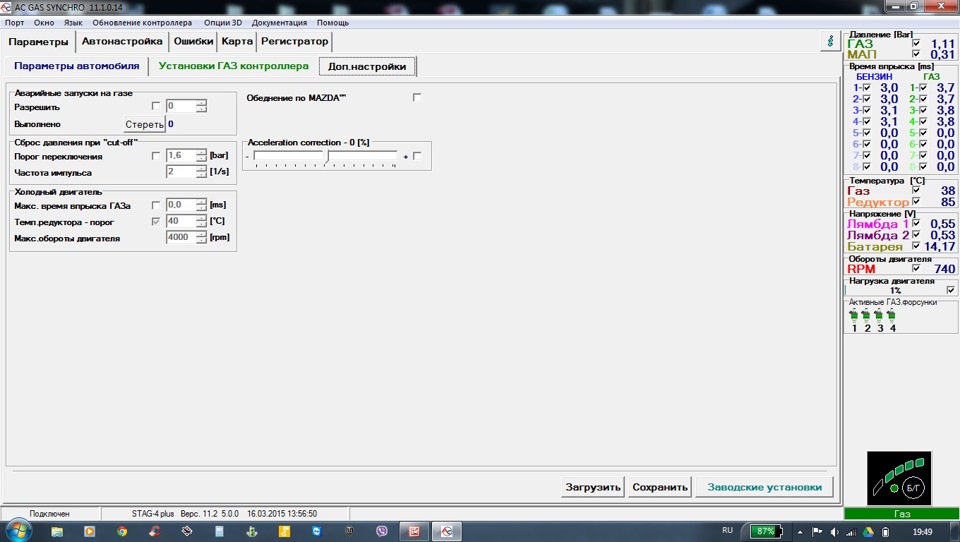Toggle the Темп.редуктора - порог checkbox
Viewport: 960px width, 542px height.
(x=156, y=221)
